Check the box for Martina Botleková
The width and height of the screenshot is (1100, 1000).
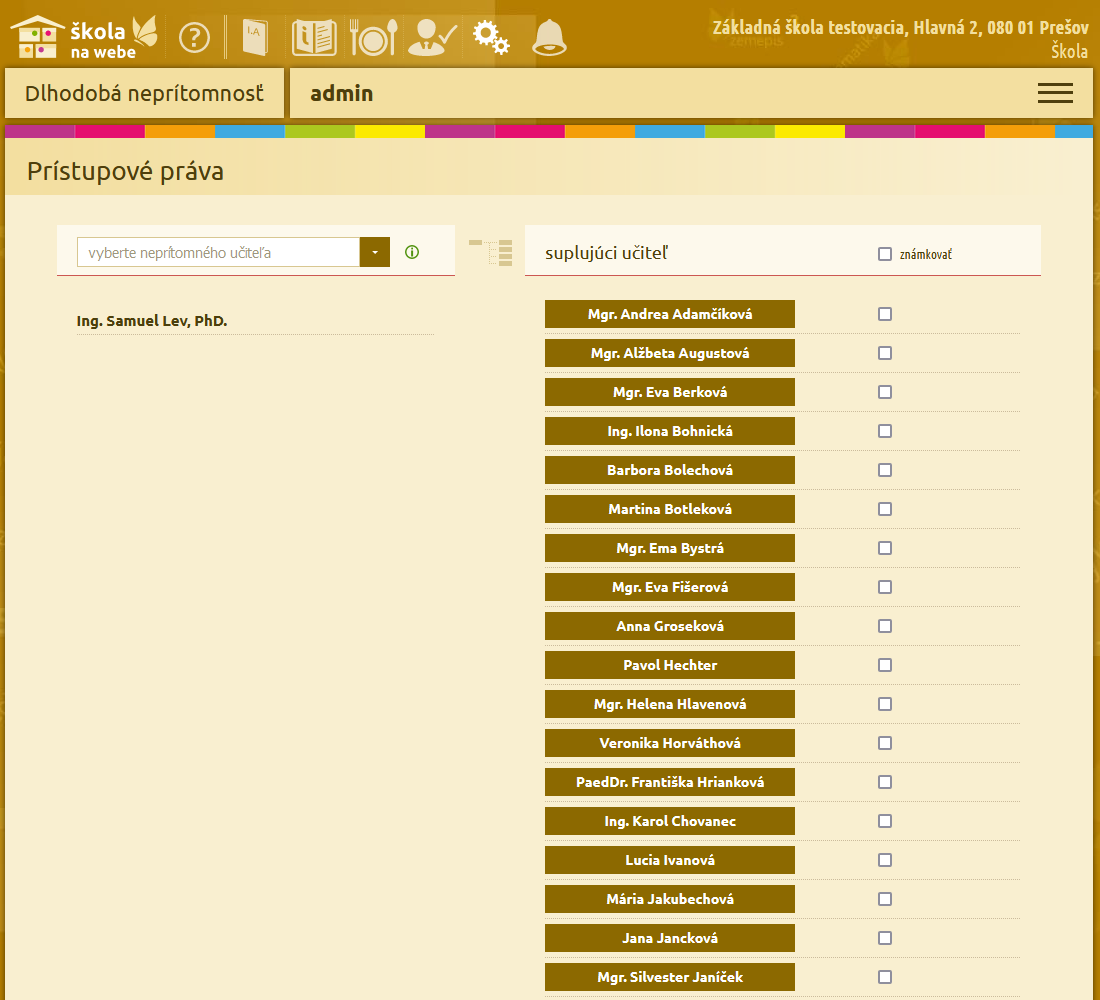point(885,509)
